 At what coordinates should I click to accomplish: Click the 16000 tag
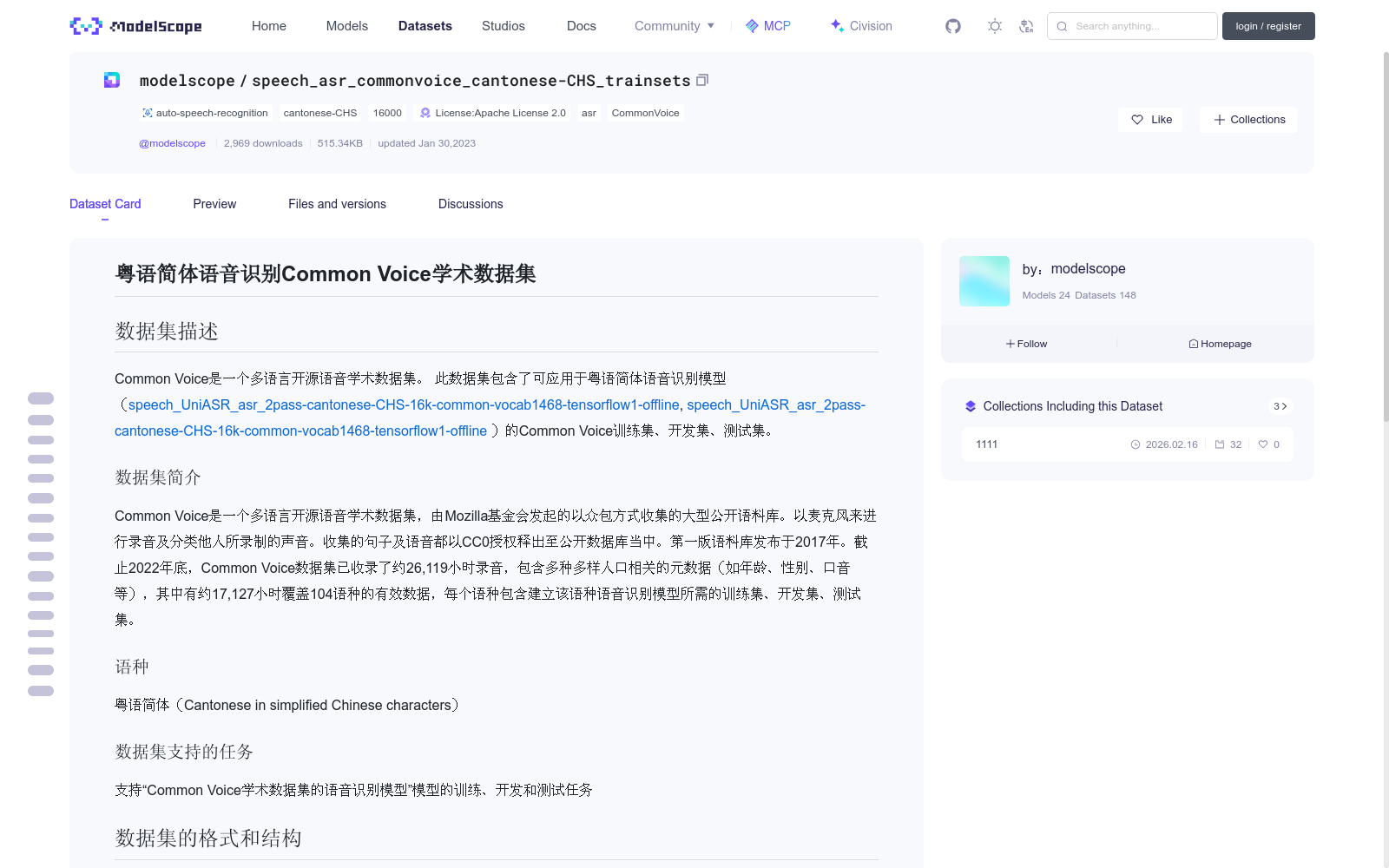[x=387, y=113]
